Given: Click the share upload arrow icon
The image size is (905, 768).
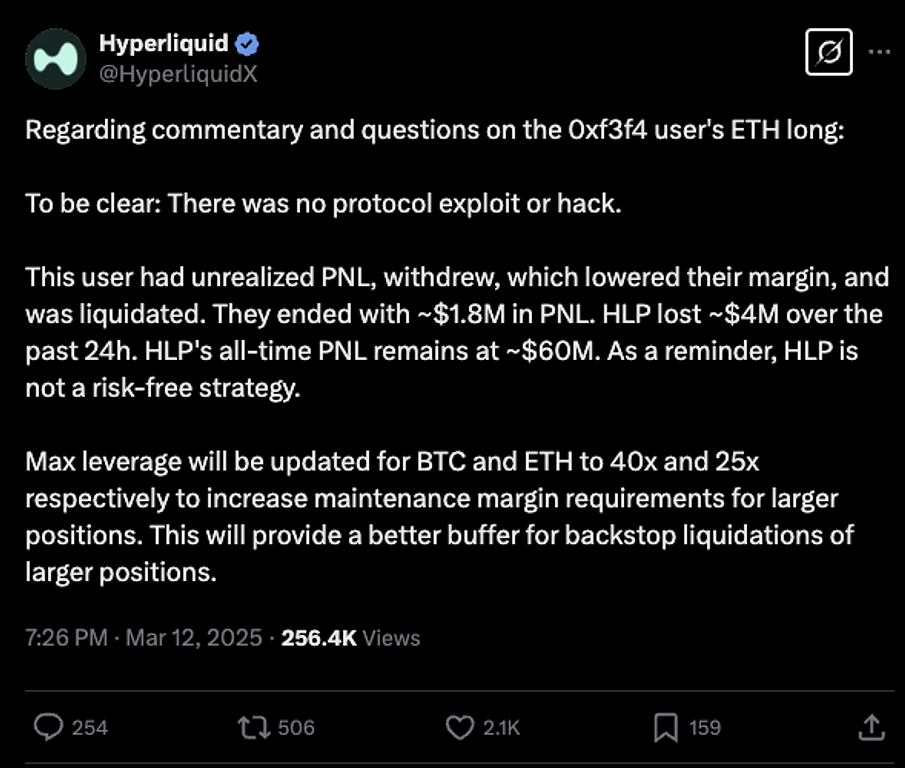Looking at the screenshot, I should click(x=870, y=727).
